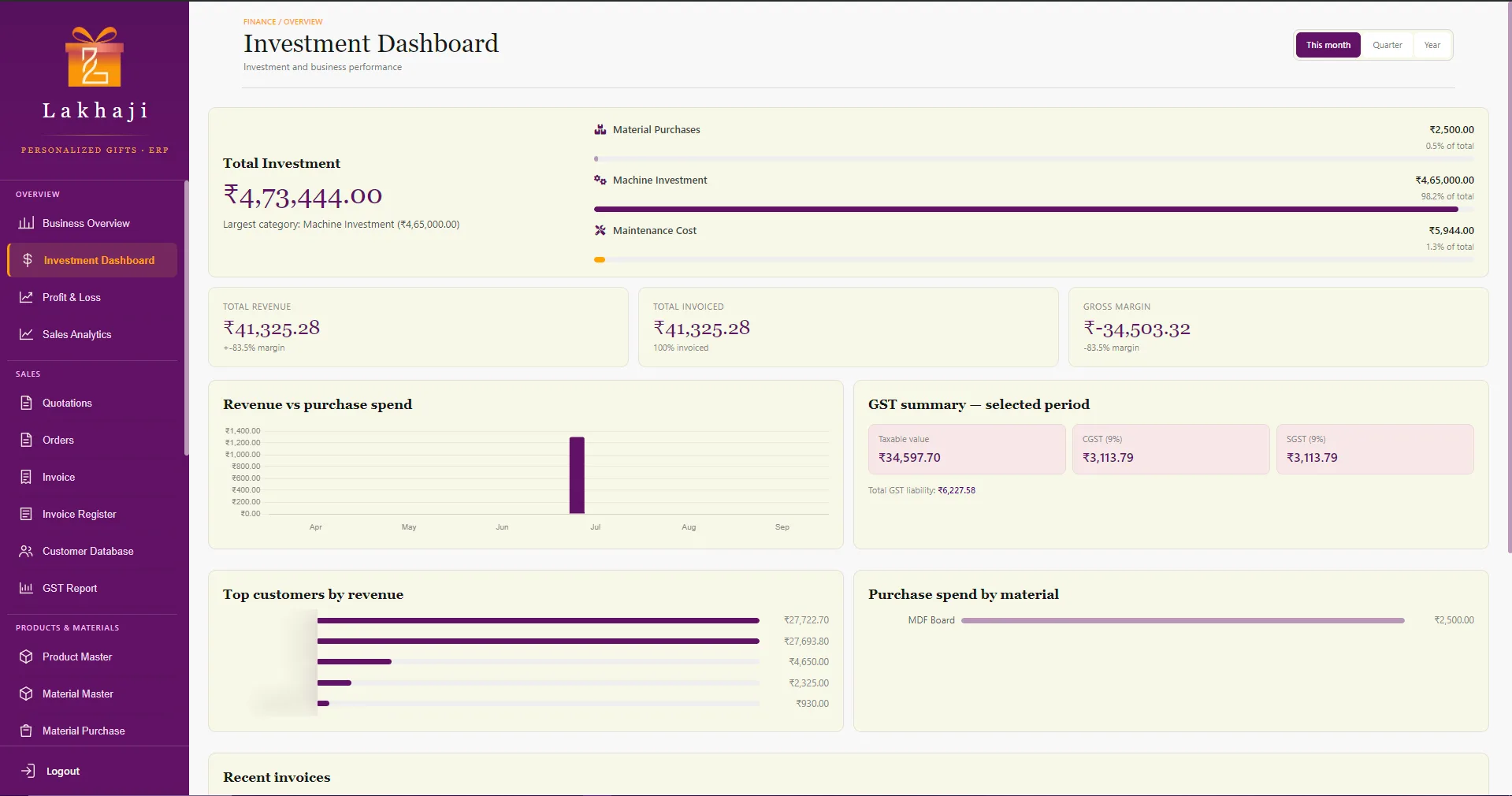This screenshot has width=1512, height=796.
Task: Click the orange Maintenance Cost progress bar
Action: (600, 259)
